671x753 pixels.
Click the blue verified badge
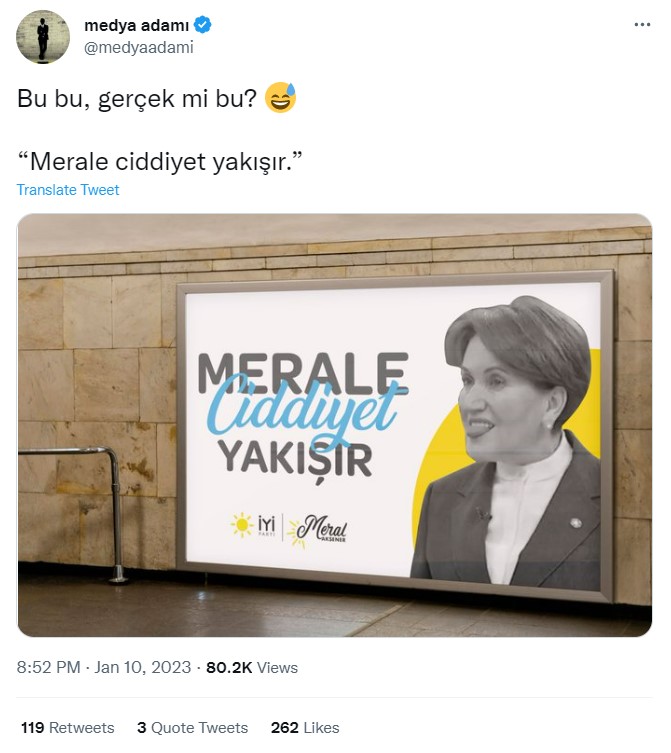(202, 25)
